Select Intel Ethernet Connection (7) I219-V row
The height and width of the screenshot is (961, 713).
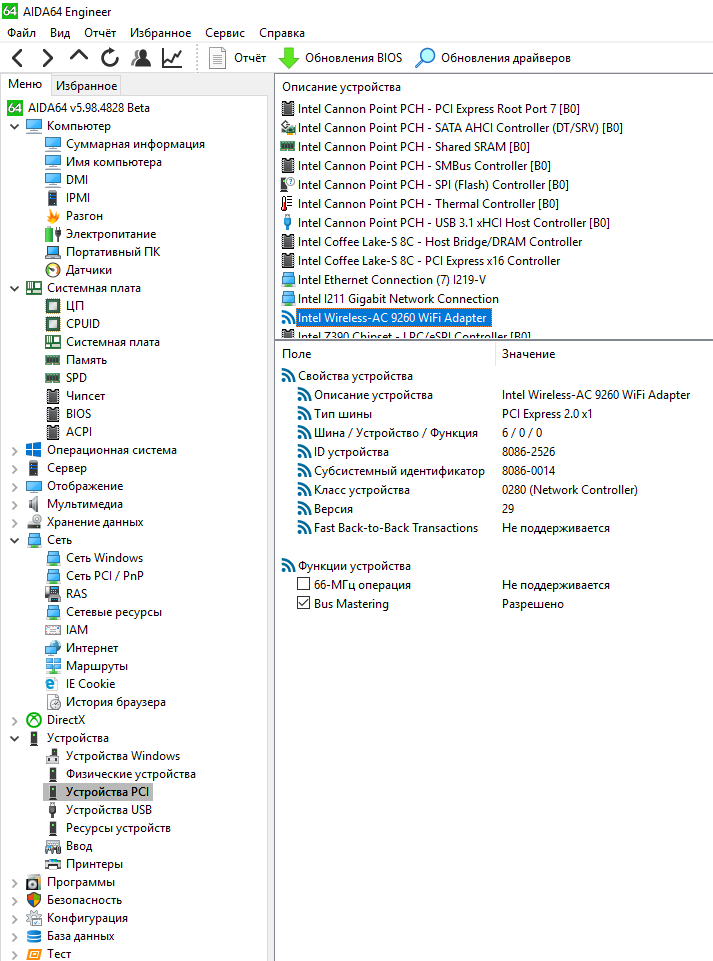coord(384,279)
